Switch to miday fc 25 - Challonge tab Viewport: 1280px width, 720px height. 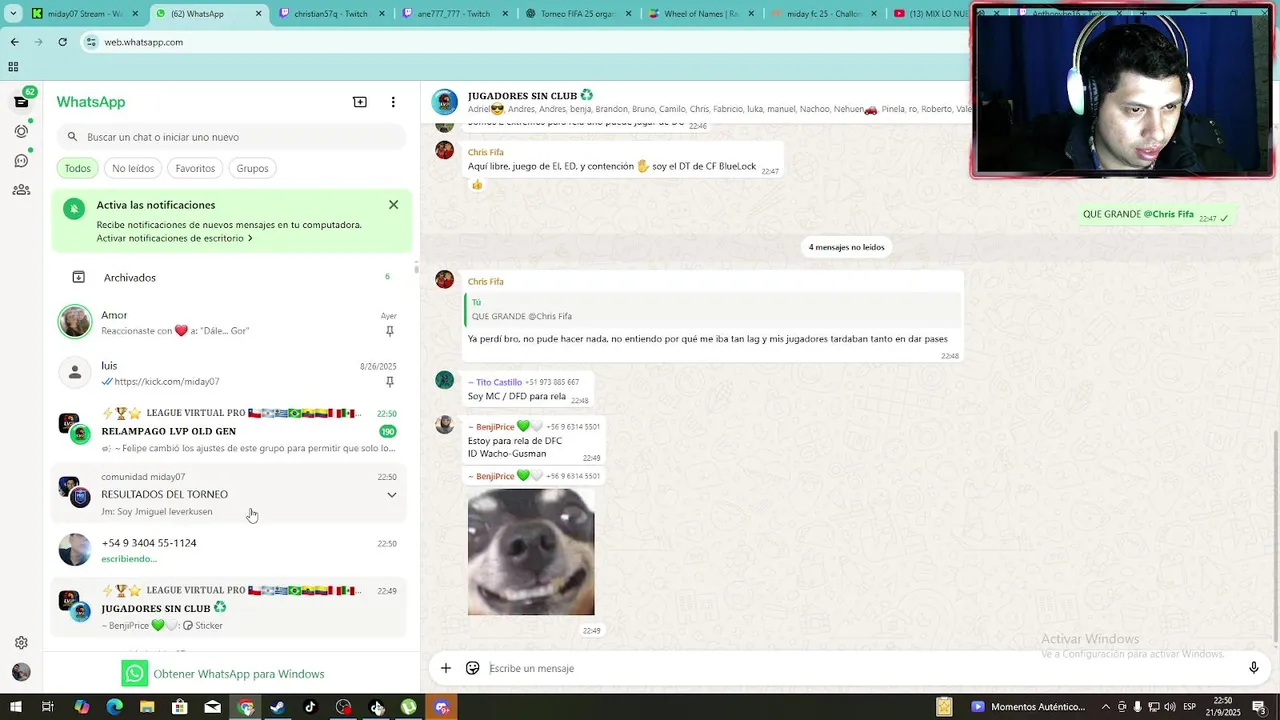pyautogui.click(x=828, y=14)
